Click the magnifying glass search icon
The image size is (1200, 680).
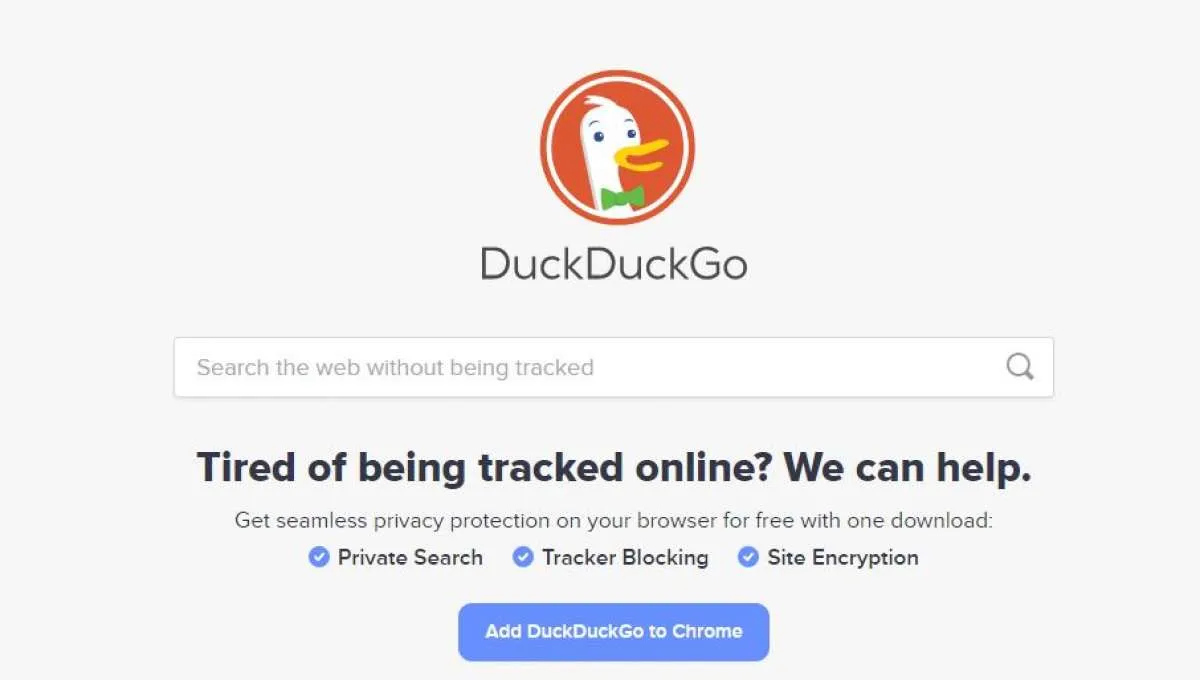[1019, 367]
